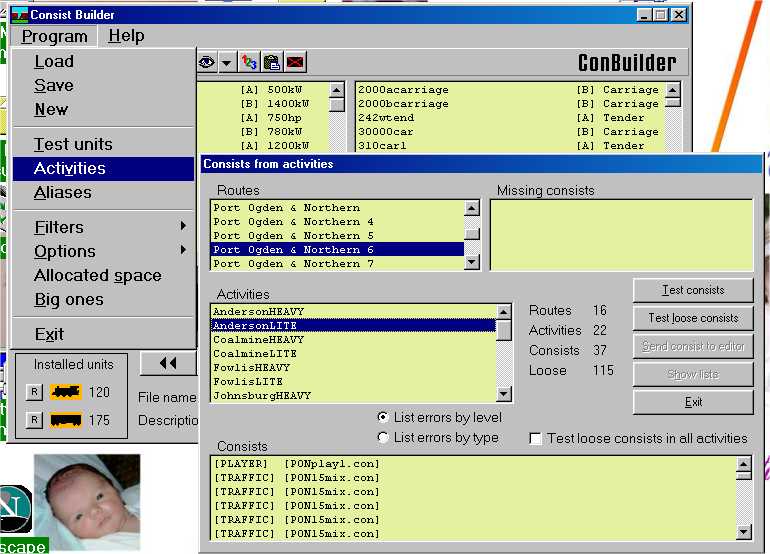Open the dropdown arrow next to eye icon
The height and width of the screenshot is (554, 770).
pyautogui.click(x=226, y=62)
